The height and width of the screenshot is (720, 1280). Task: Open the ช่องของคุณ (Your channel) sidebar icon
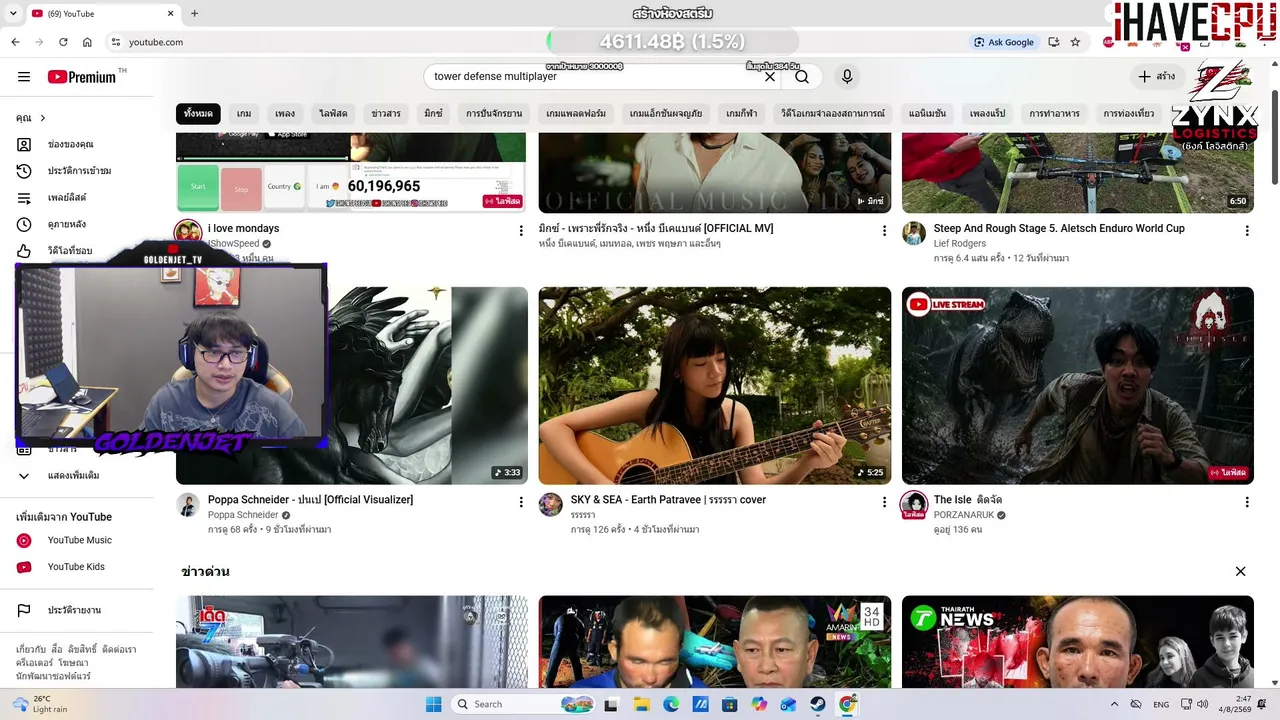tap(24, 144)
